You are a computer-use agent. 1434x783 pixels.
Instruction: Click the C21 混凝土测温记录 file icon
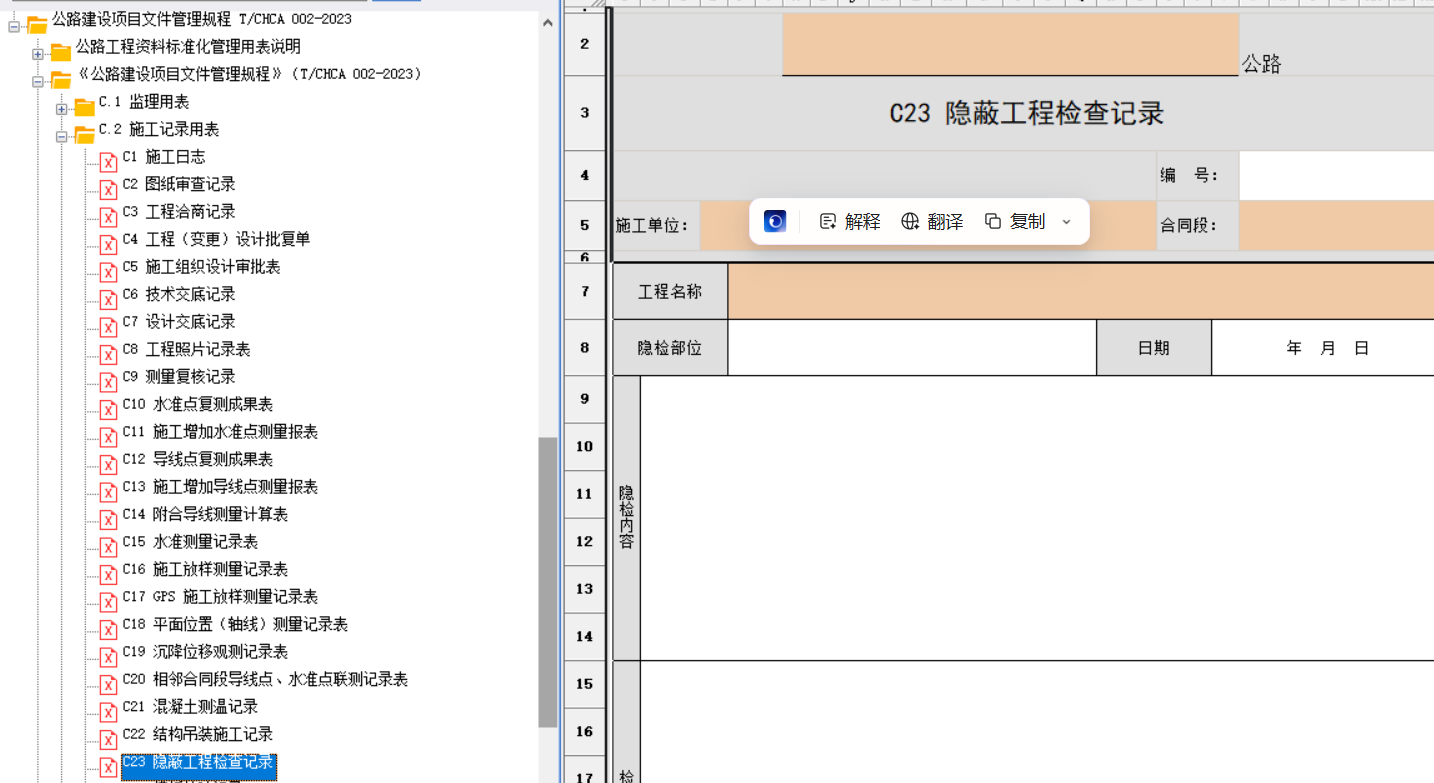coord(108,712)
